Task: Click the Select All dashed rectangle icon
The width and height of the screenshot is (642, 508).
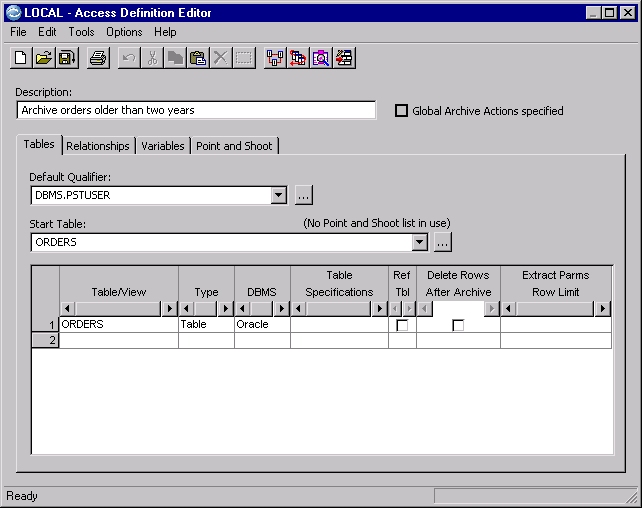Action: [x=244, y=58]
